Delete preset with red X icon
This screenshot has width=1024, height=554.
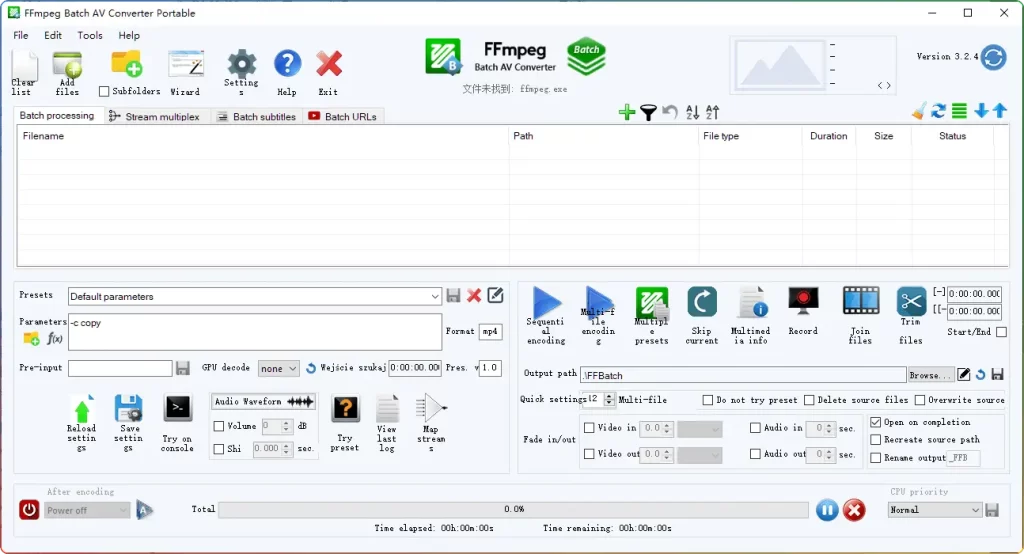[474, 295]
